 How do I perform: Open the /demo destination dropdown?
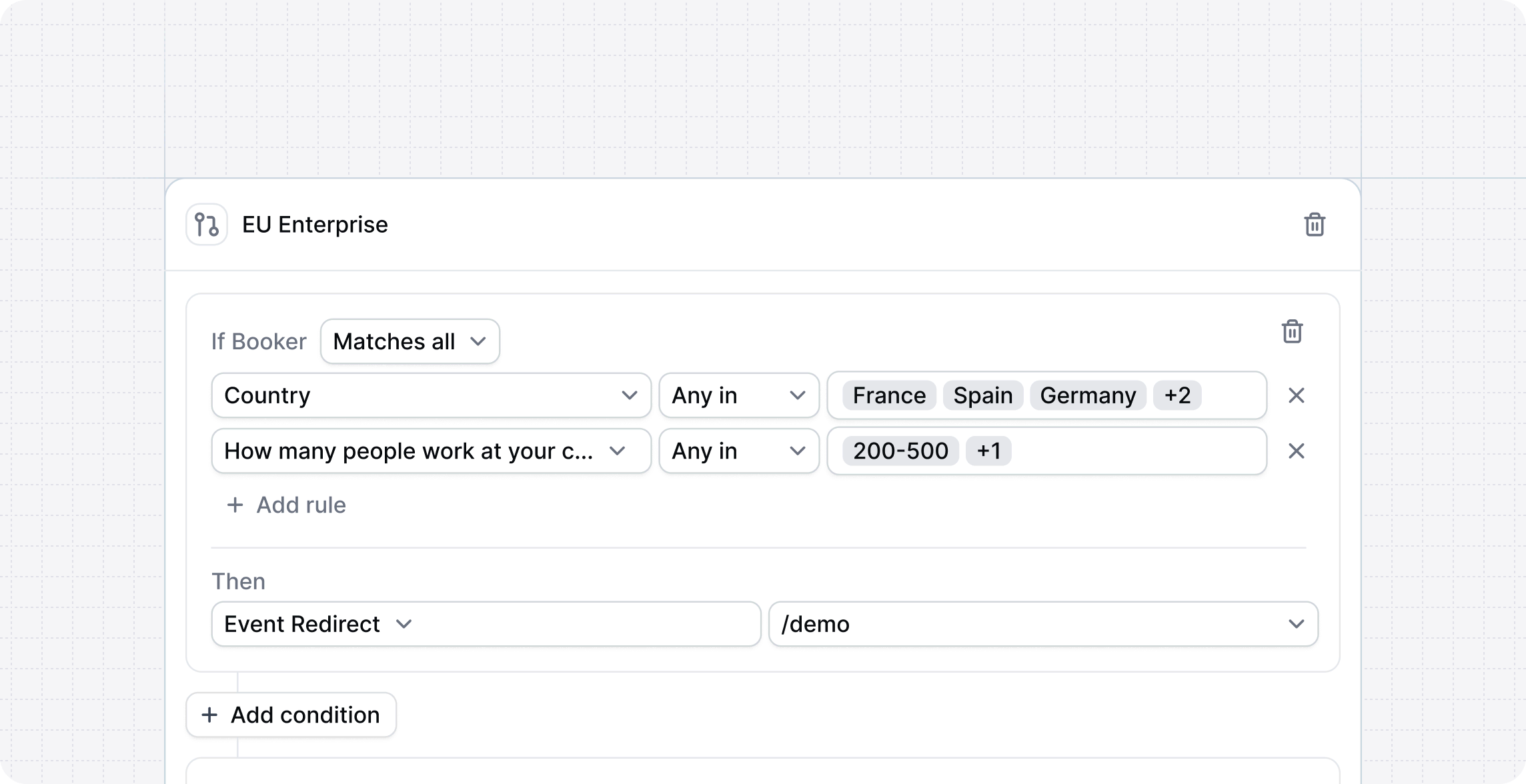pyautogui.click(x=1043, y=624)
